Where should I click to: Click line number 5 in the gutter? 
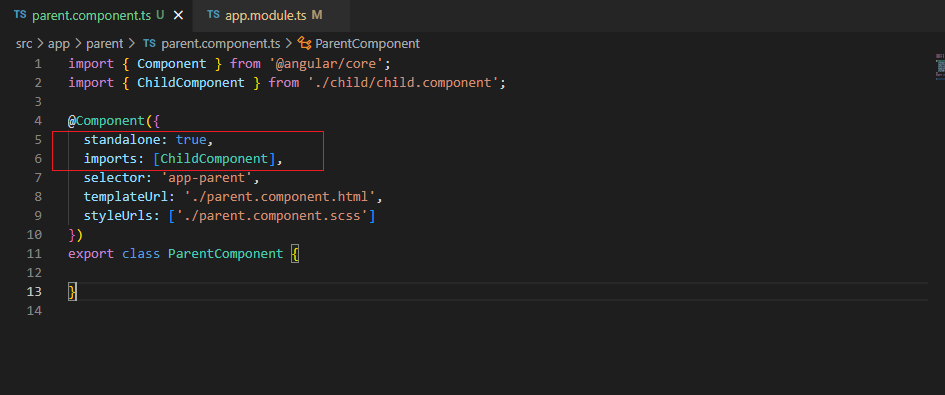pos(38,140)
